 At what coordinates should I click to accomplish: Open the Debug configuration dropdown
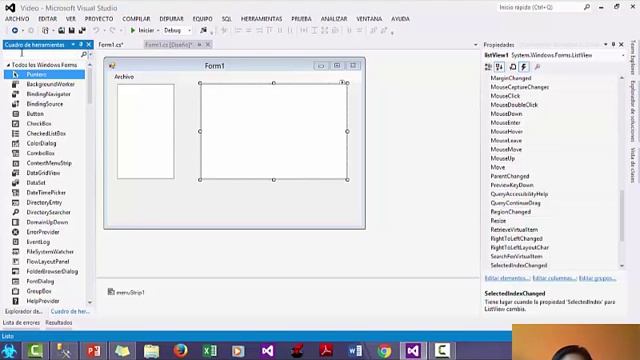click(x=189, y=30)
